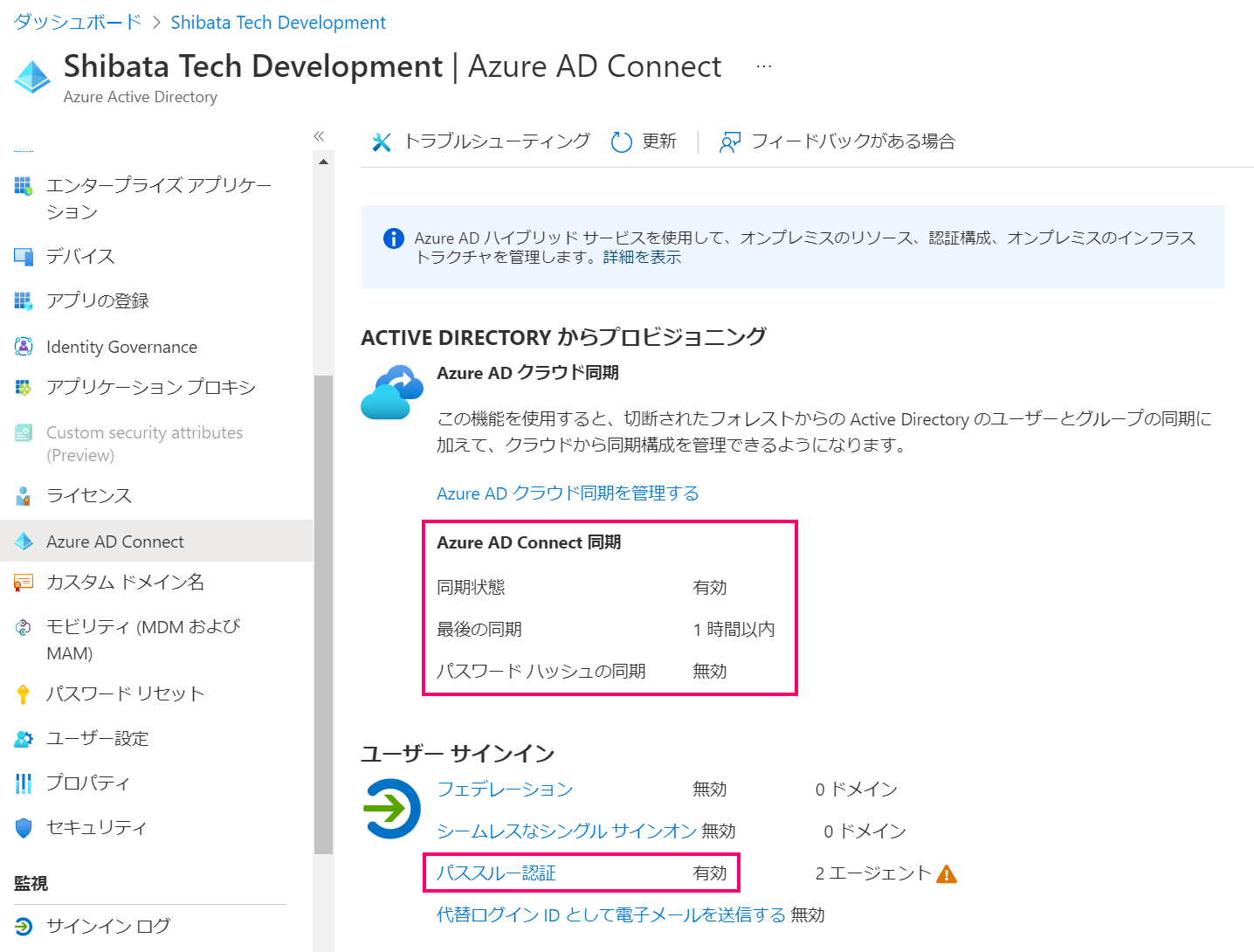This screenshot has width=1254, height=952.
Task: Click the カスタム ドメイン名 icon
Action: pyautogui.click(x=24, y=583)
